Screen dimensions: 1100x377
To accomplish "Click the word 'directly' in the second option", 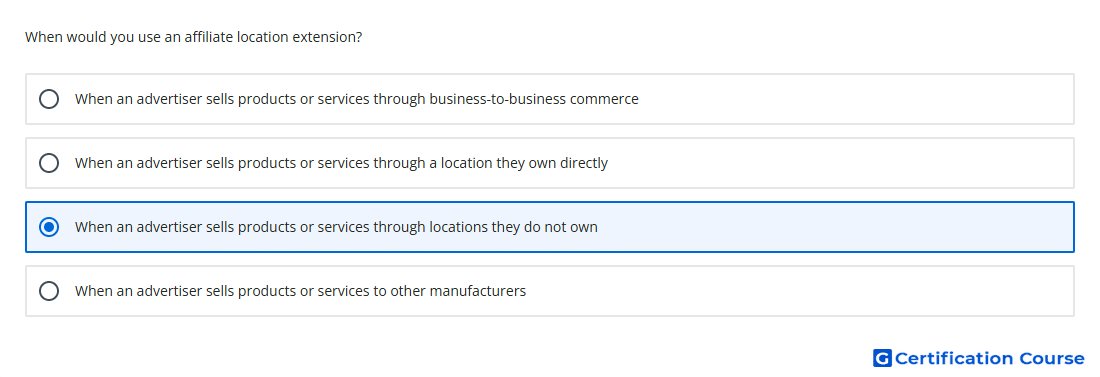I will pos(584,163).
